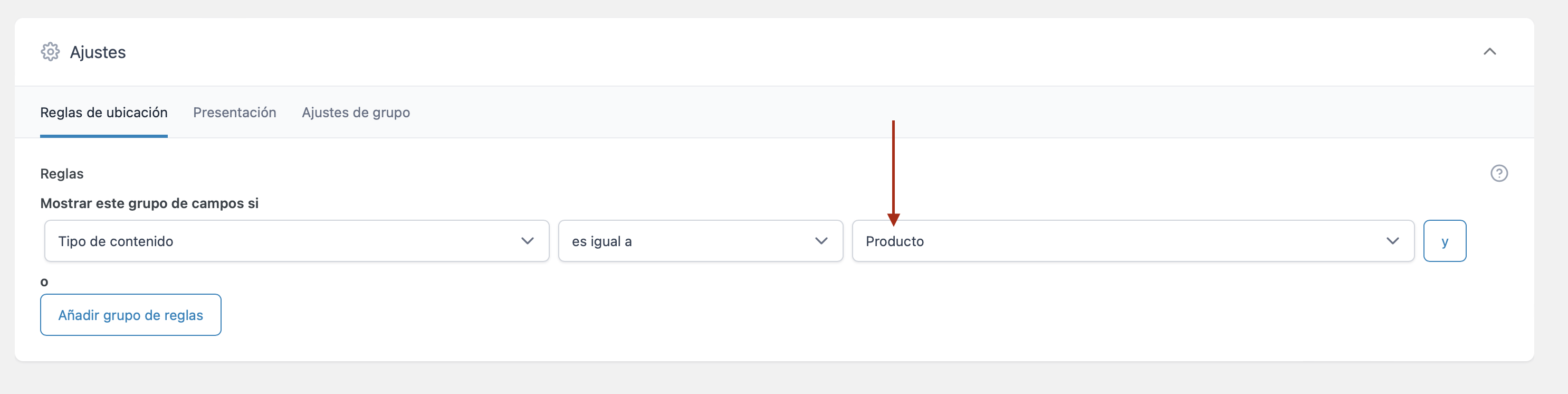Click the gear icon beside Ajustes
The width and height of the screenshot is (1568, 394).
[x=51, y=52]
